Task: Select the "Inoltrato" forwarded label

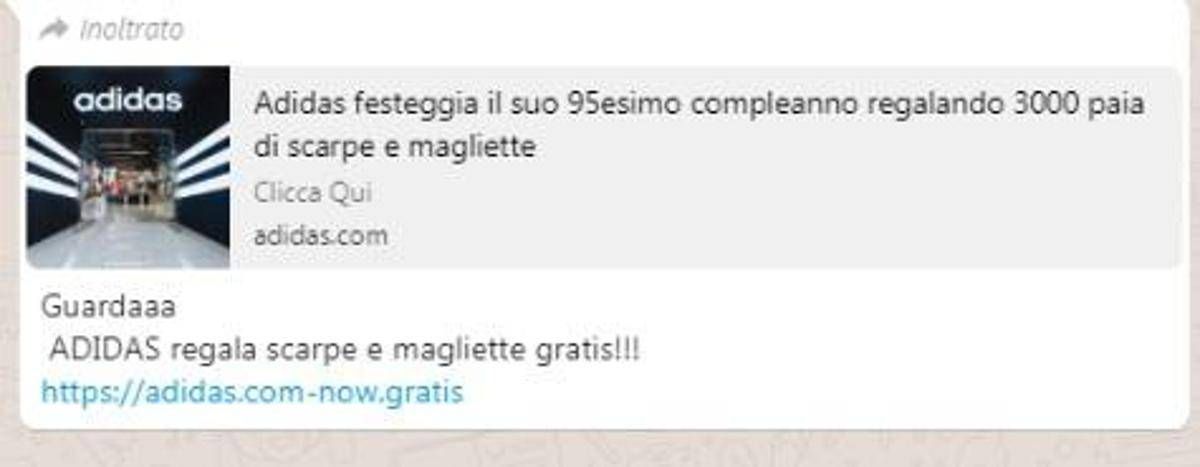Action: point(130,29)
